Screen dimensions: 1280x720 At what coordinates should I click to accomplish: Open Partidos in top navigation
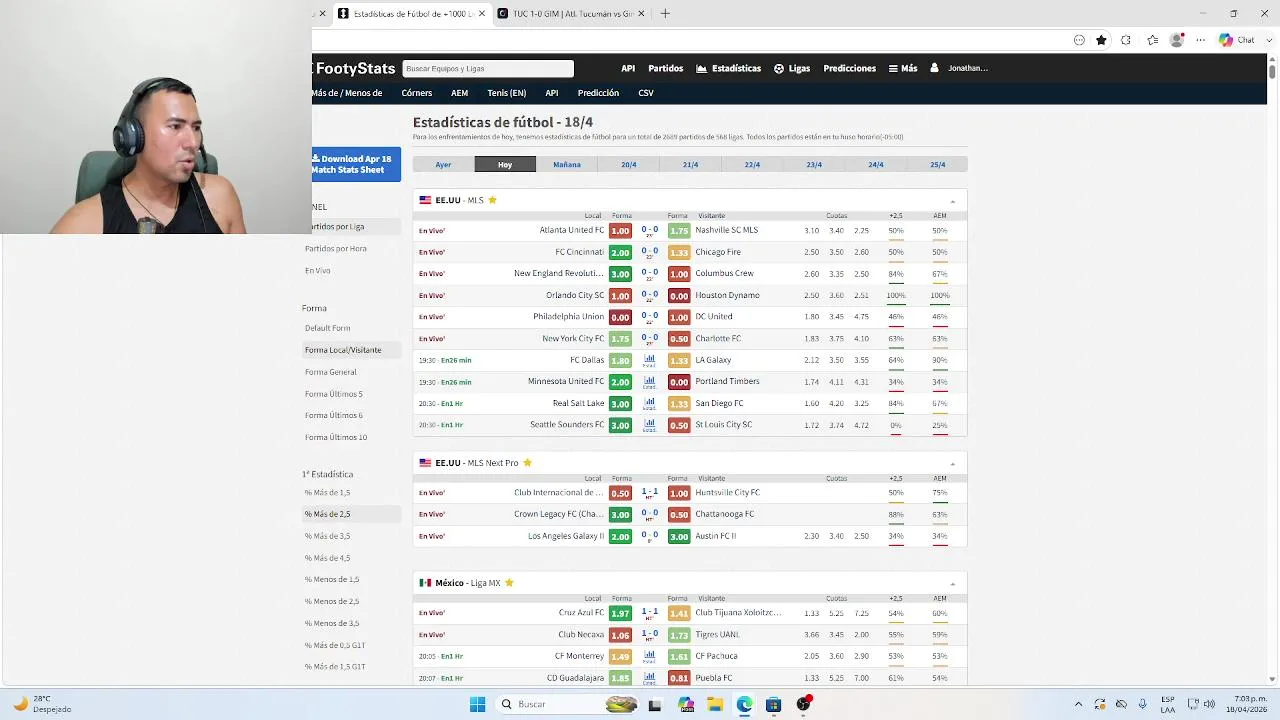pyautogui.click(x=665, y=68)
